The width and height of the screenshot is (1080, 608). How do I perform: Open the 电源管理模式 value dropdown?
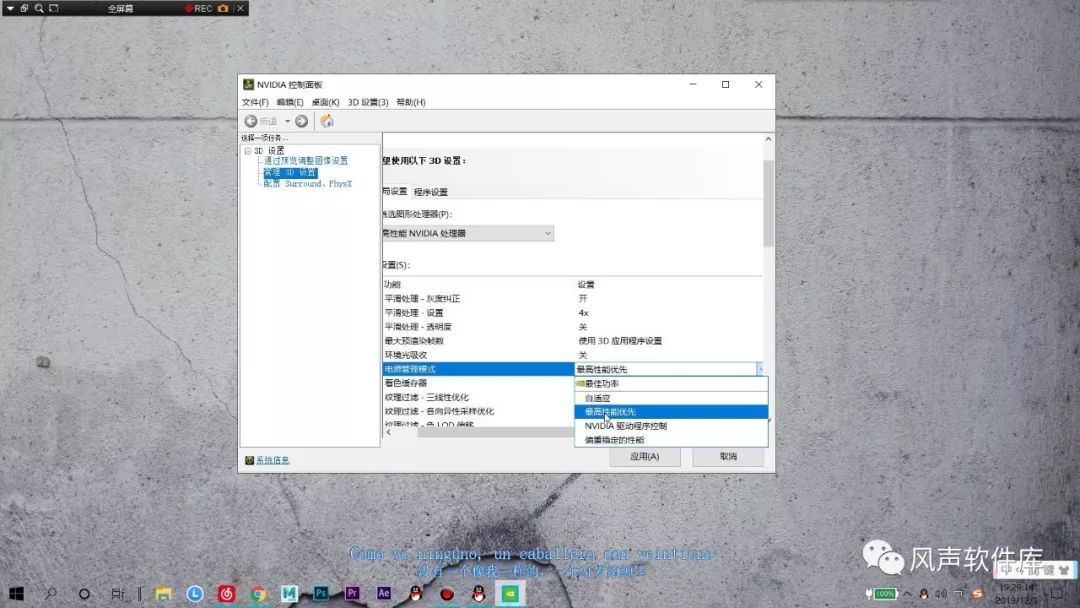[761, 368]
